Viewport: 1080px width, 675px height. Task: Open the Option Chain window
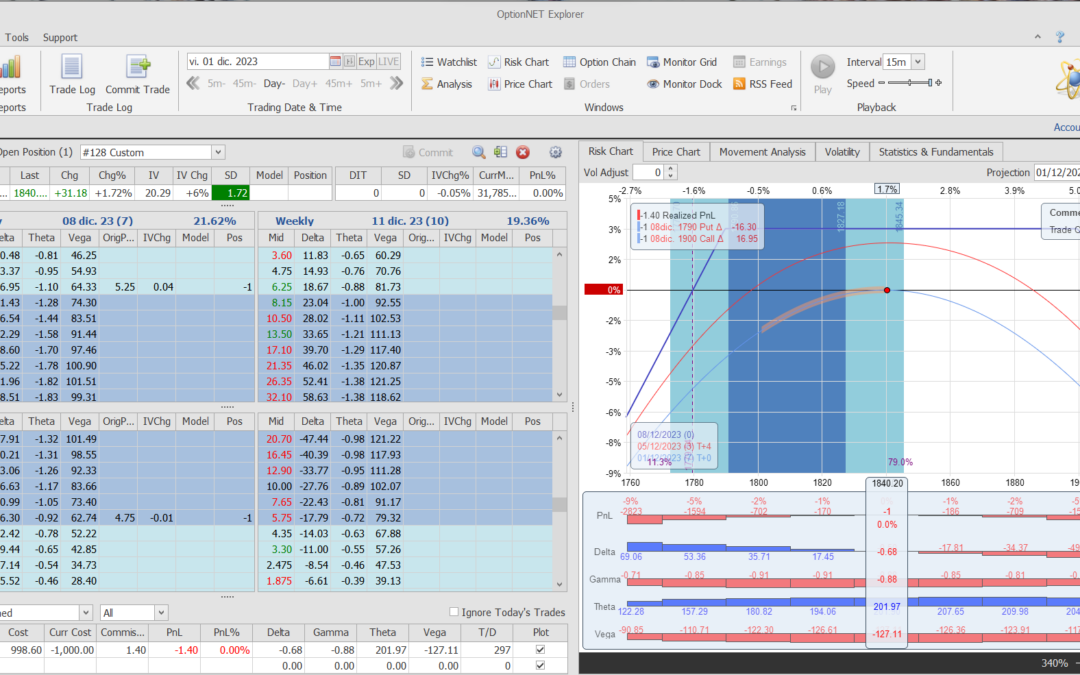pyautogui.click(x=599, y=62)
